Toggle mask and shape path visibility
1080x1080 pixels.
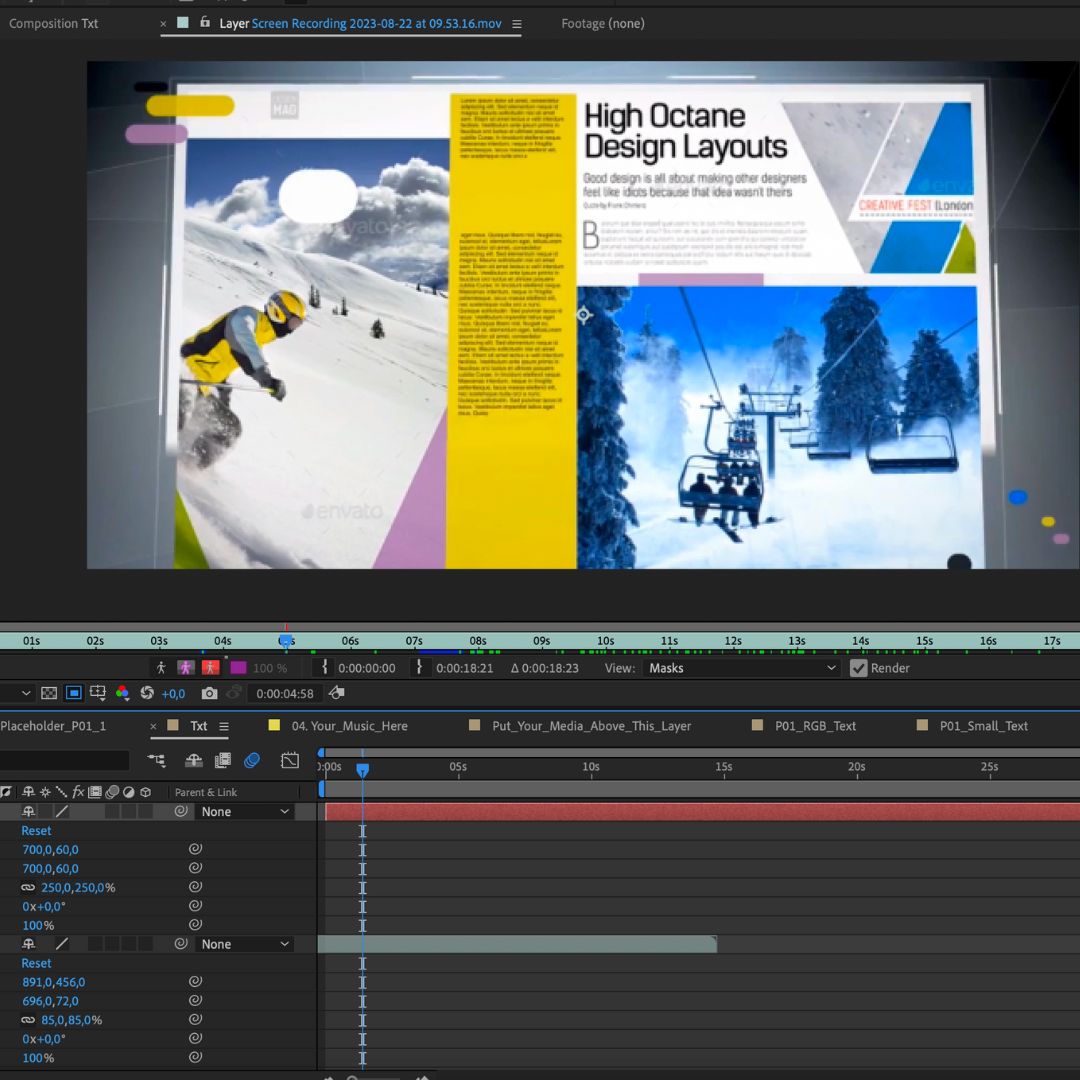(74, 693)
